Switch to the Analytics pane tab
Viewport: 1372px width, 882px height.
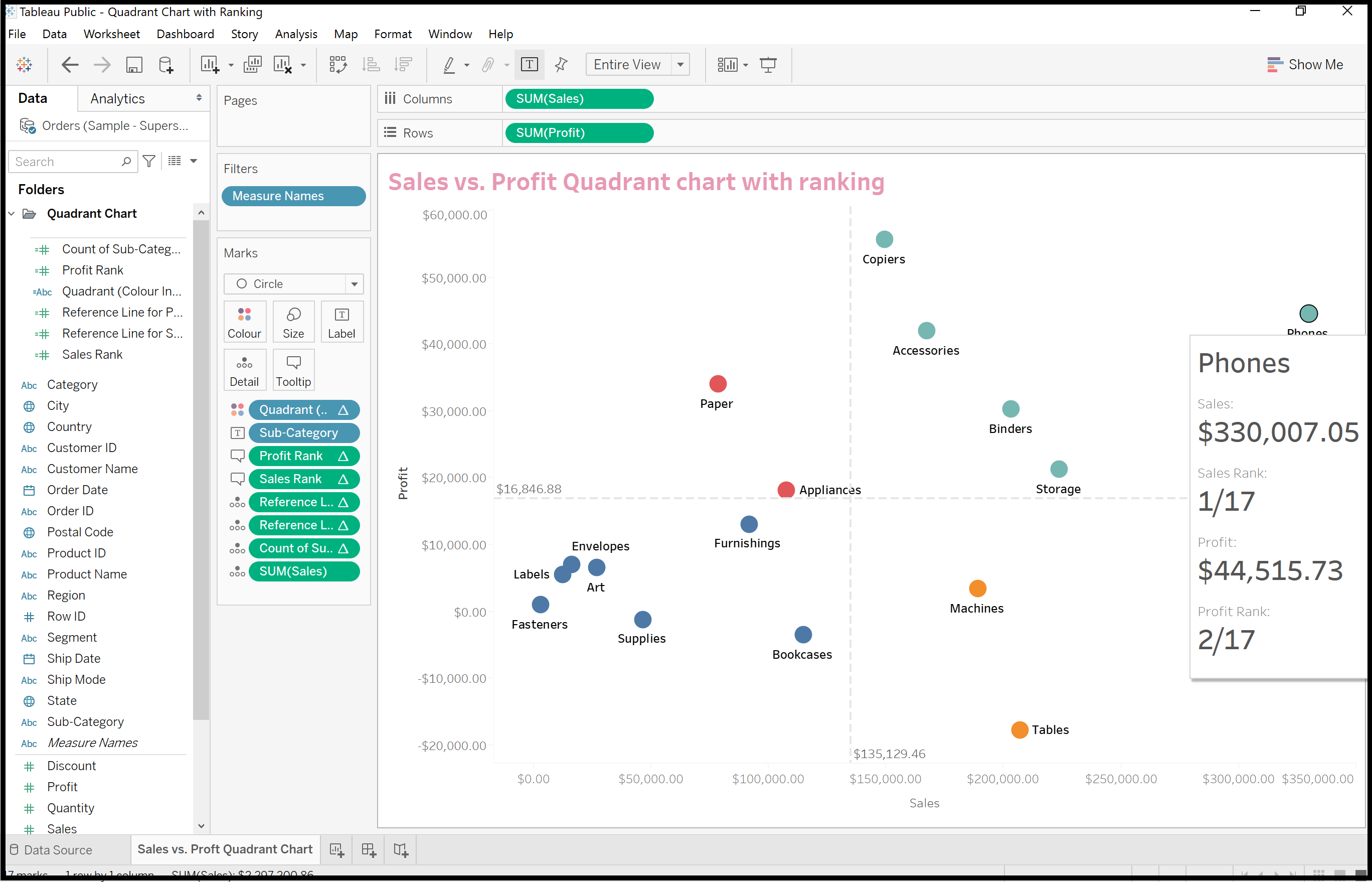pos(117,98)
